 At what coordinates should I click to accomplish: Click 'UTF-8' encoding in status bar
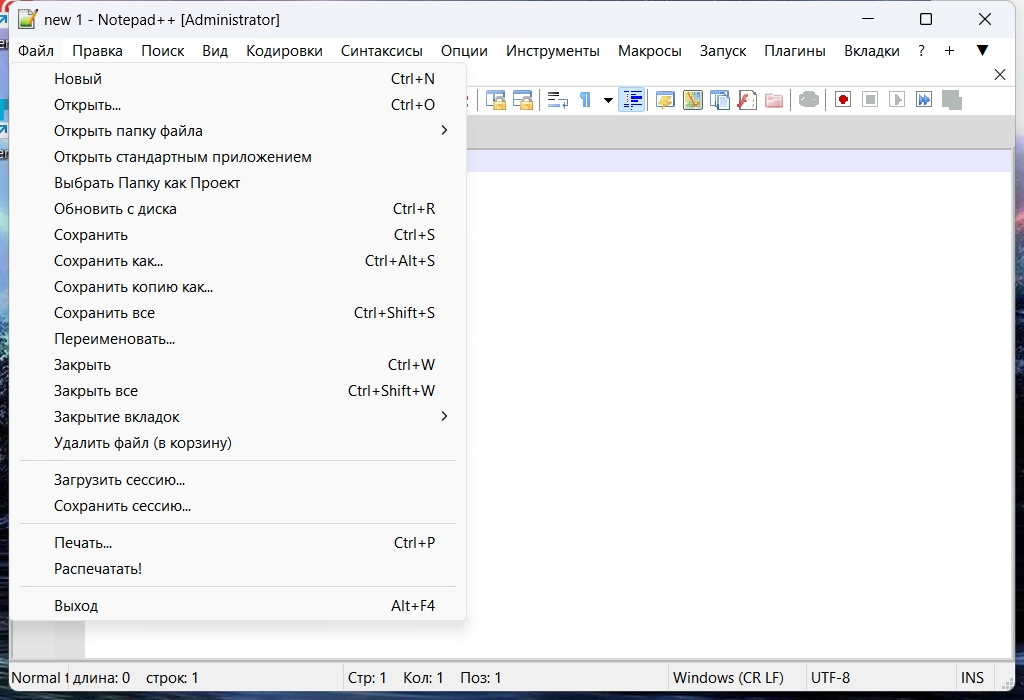[880, 678]
